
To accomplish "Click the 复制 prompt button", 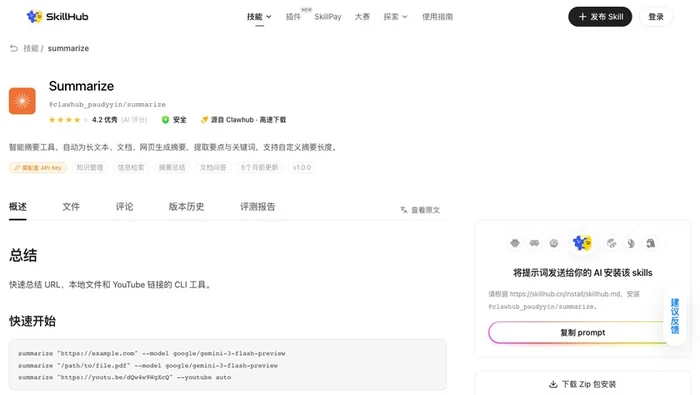I will [x=582, y=333].
